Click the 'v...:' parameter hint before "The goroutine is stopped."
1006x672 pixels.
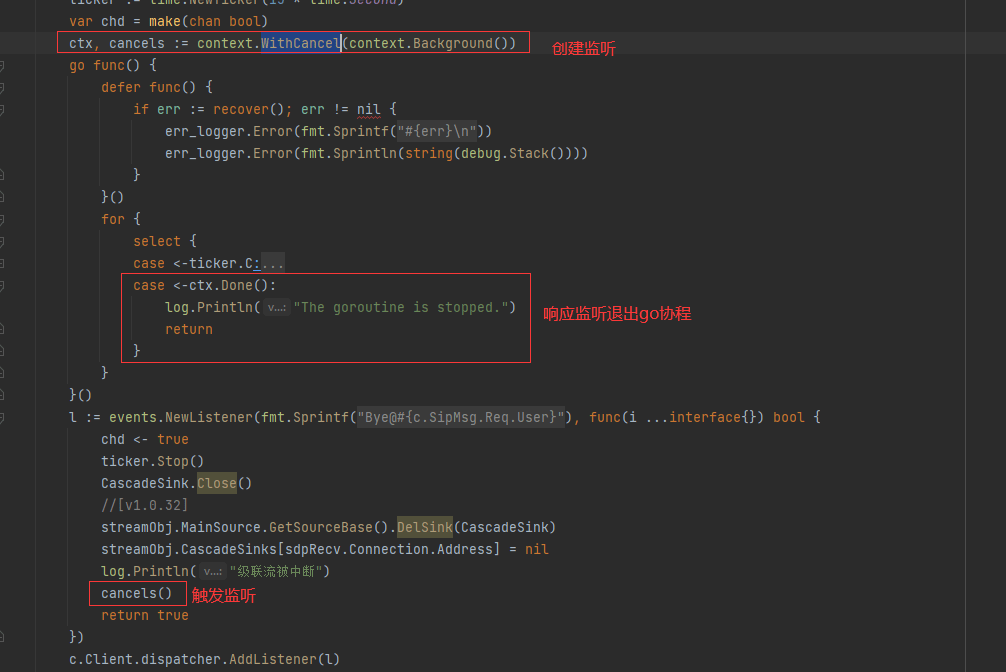(x=277, y=307)
